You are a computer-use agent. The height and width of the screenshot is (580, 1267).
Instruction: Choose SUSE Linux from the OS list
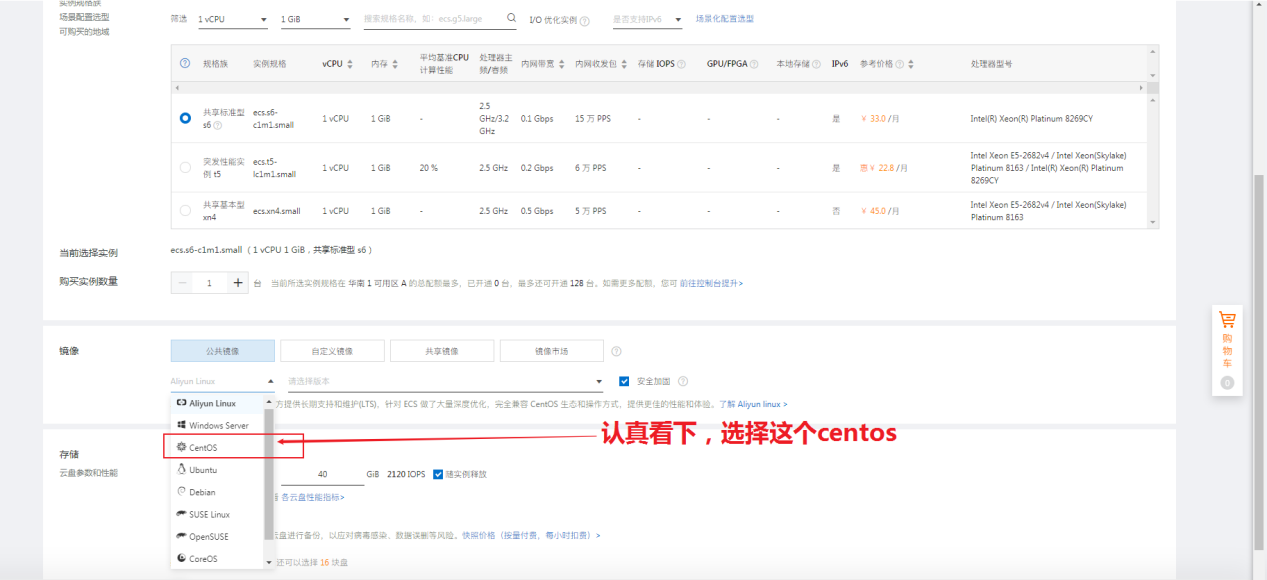coord(218,514)
